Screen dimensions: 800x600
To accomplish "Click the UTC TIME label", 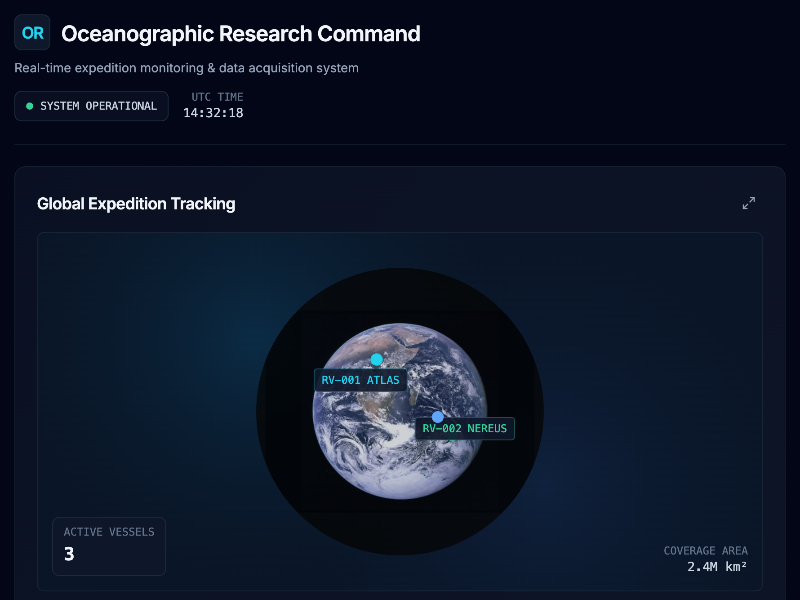I will [x=217, y=97].
